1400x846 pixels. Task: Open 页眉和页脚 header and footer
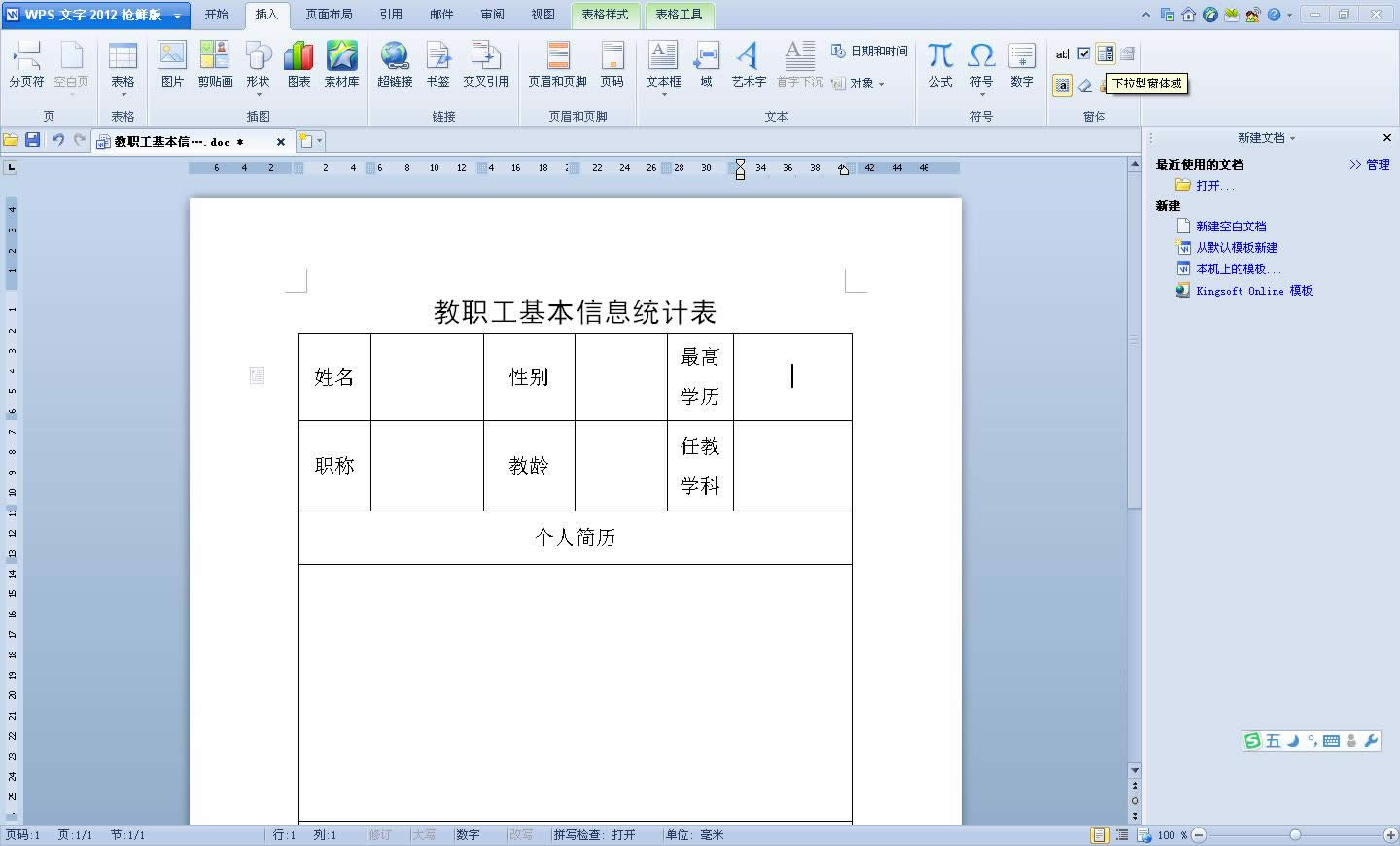tap(557, 65)
